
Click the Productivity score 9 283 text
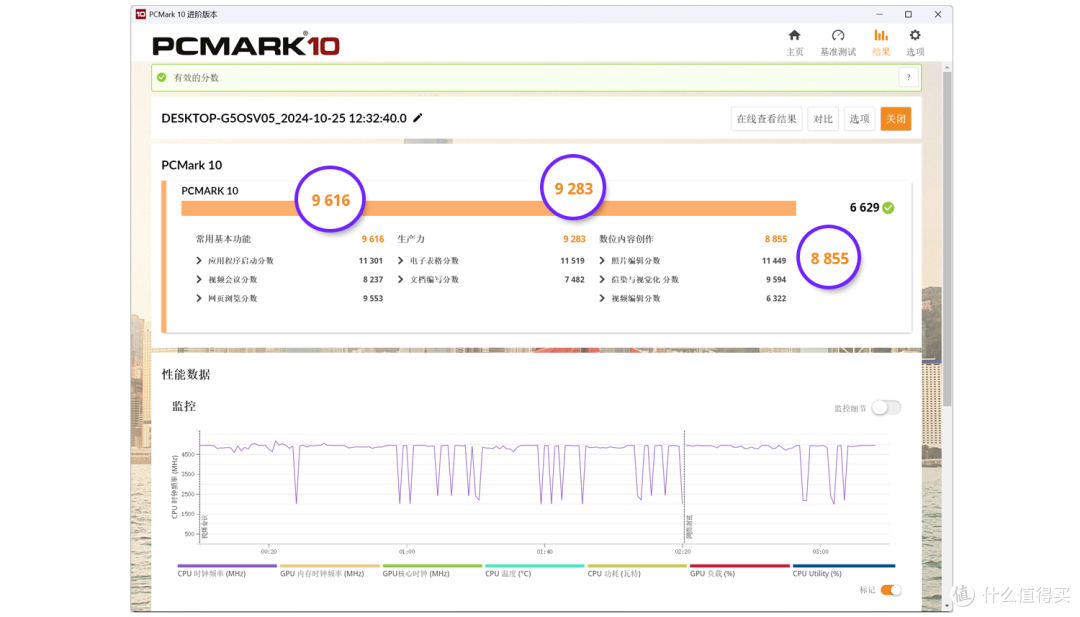(574, 239)
